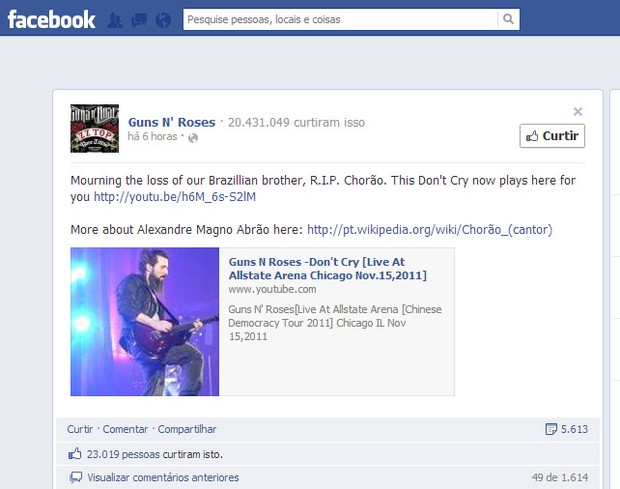Click the thumbs-up likes icon
The width and height of the screenshot is (620, 489).
coord(75,454)
